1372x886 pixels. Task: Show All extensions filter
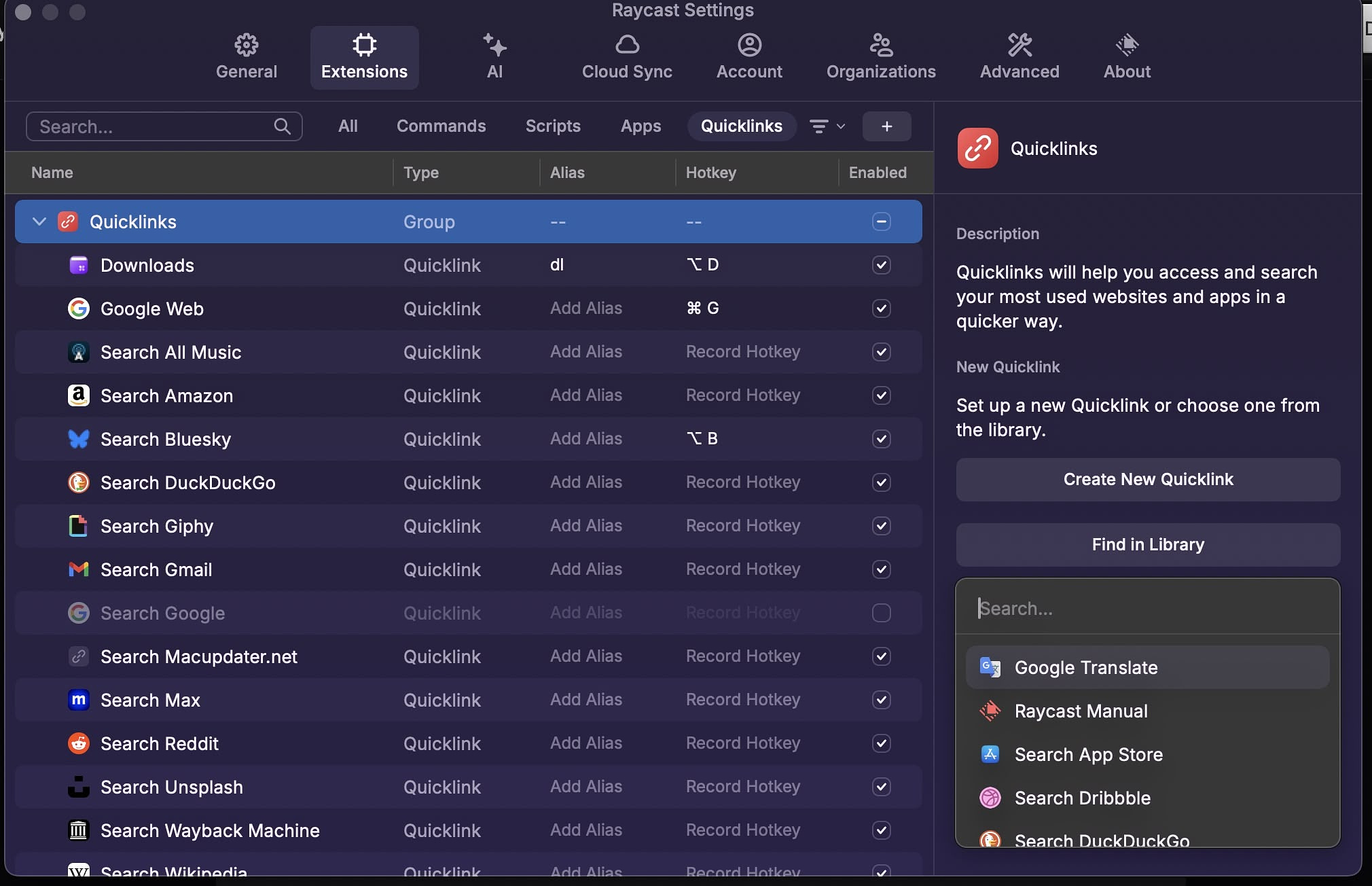pyautogui.click(x=348, y=126)
